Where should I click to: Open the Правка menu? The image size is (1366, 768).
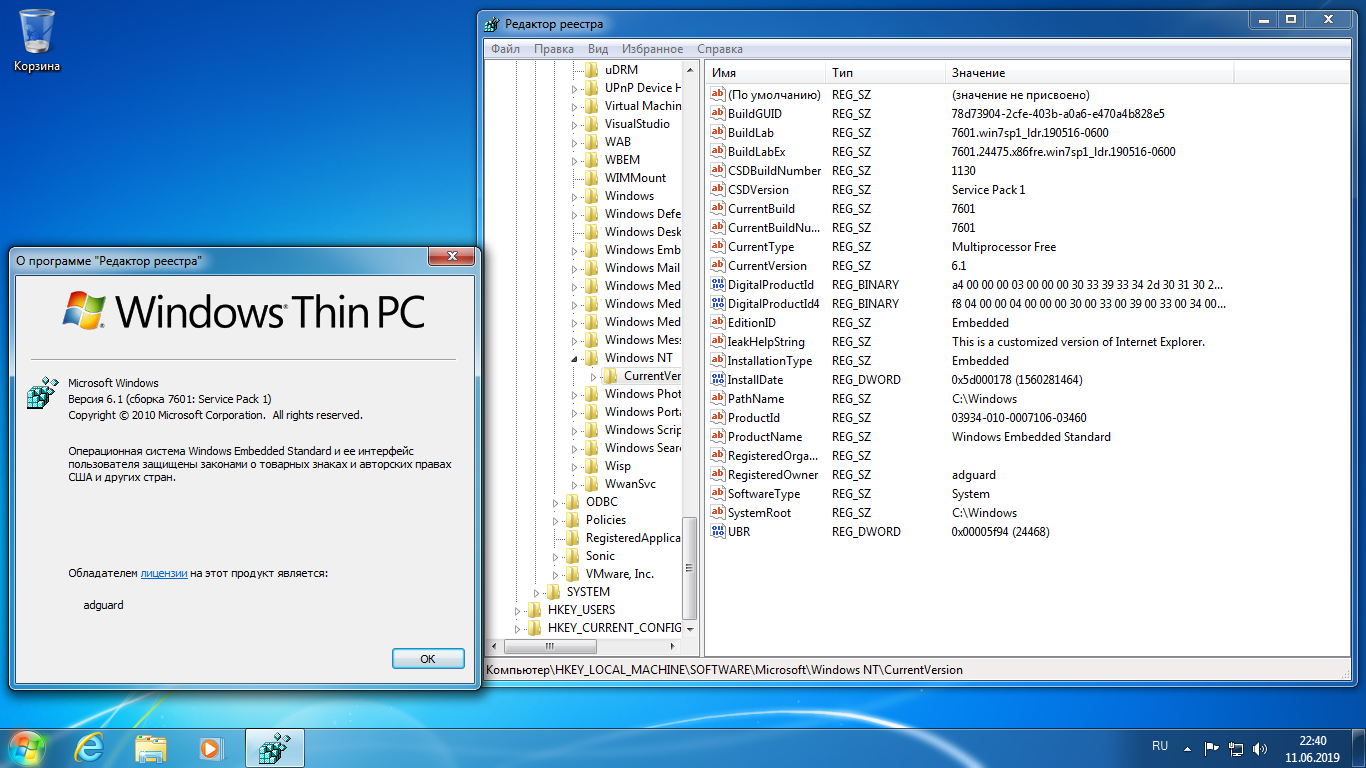click(554, 49)
